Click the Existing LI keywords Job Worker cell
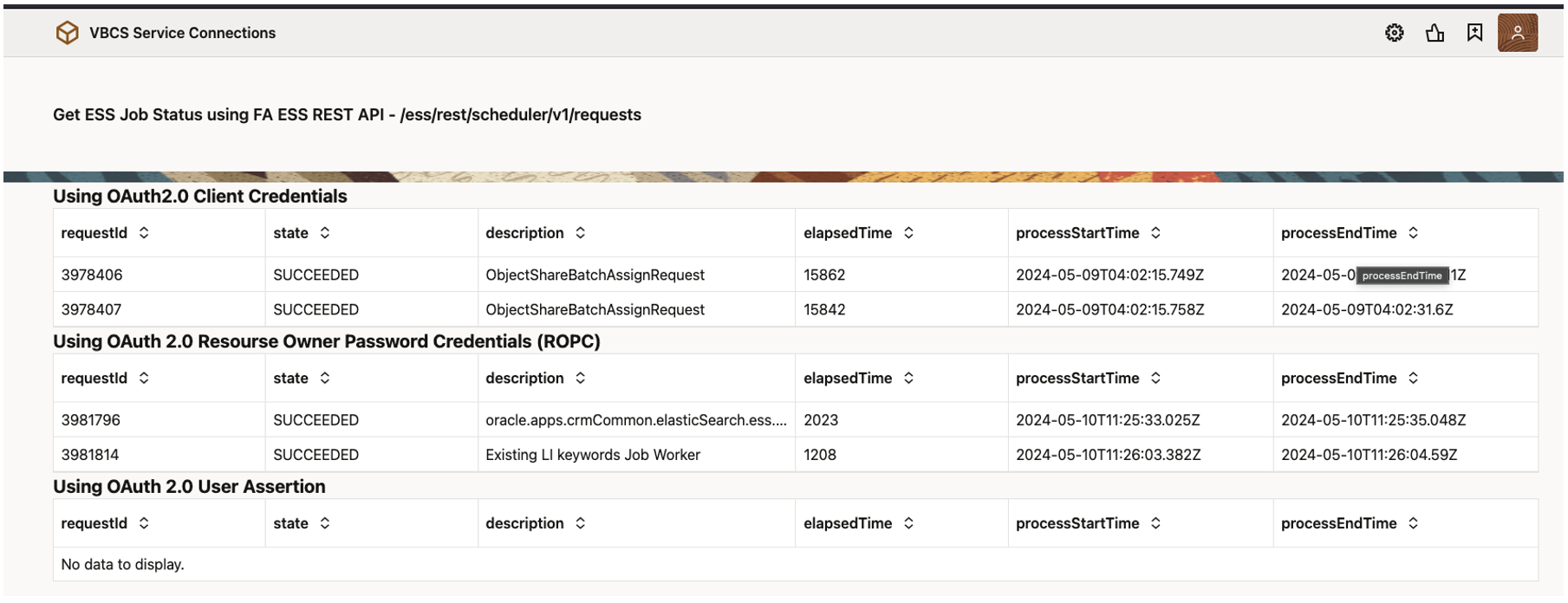Screen dimensions: 1568x603 click(x=593, y=455)
